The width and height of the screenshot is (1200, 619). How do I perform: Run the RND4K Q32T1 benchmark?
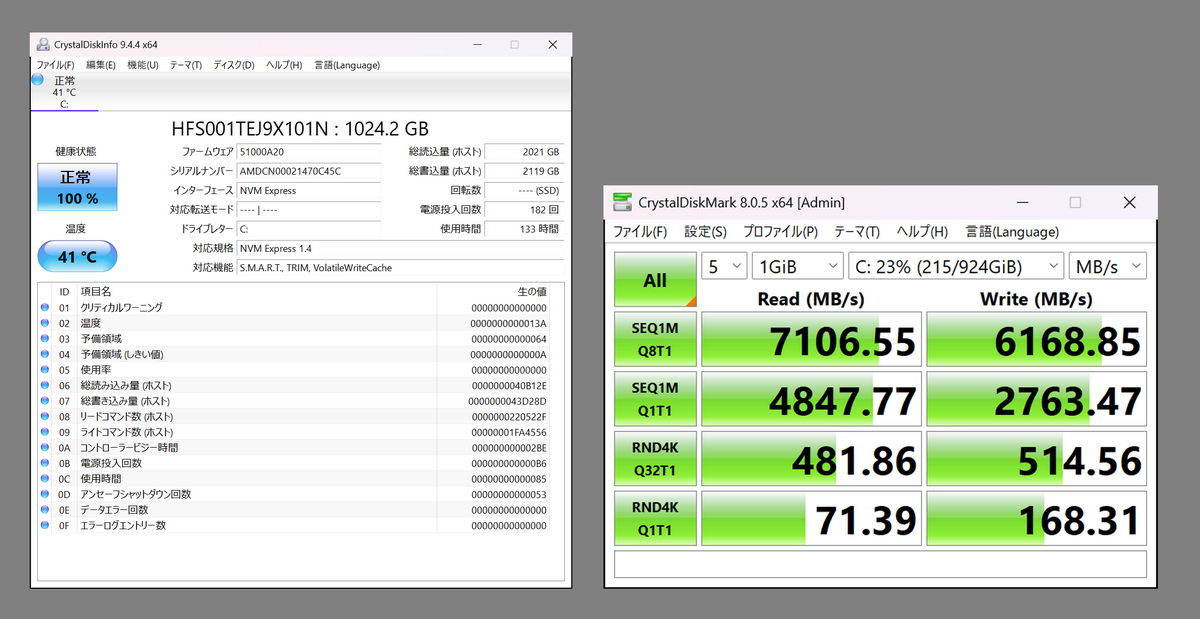pos(655,460)
